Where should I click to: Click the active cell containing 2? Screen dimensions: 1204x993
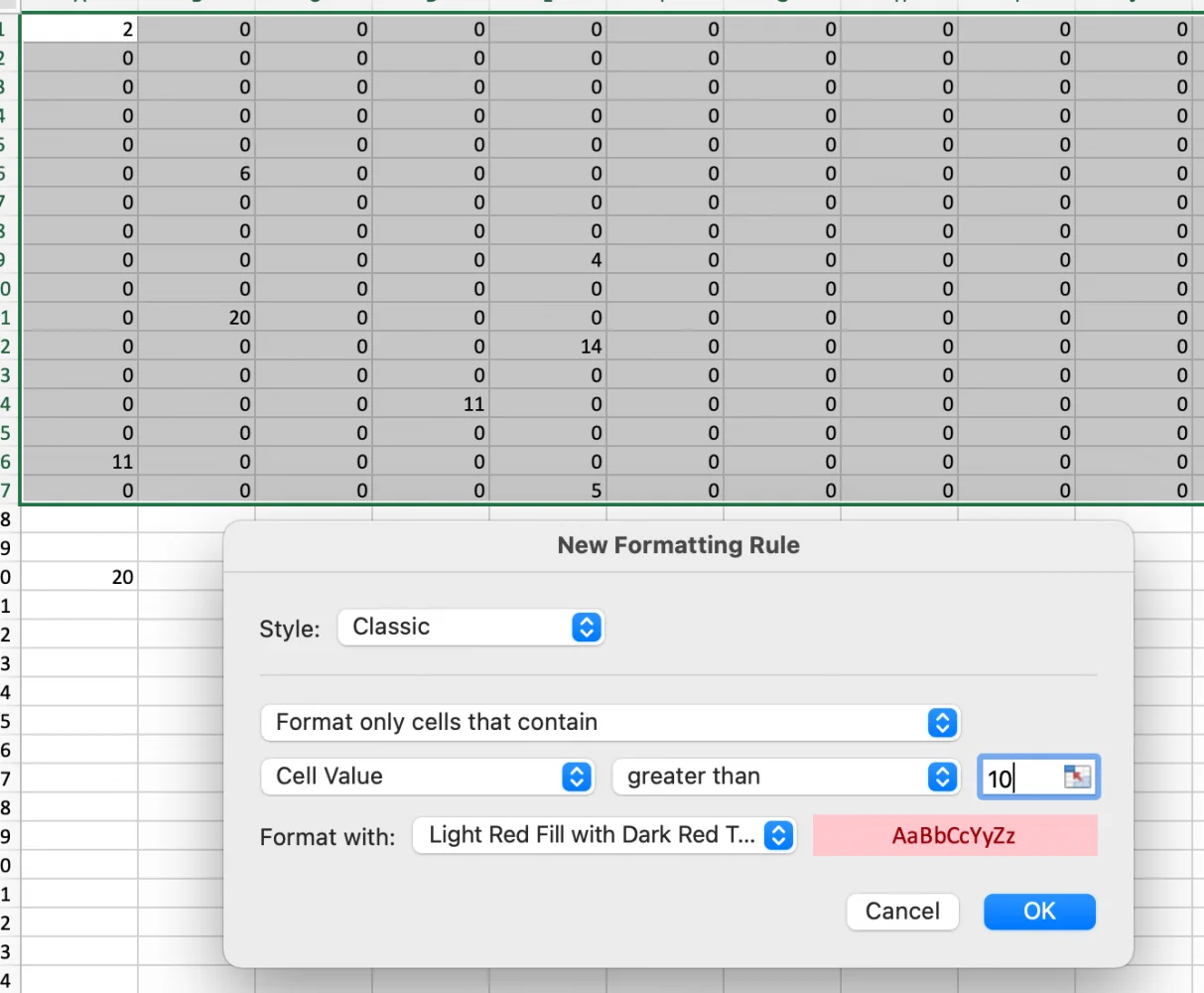click(x=79, y=30)
